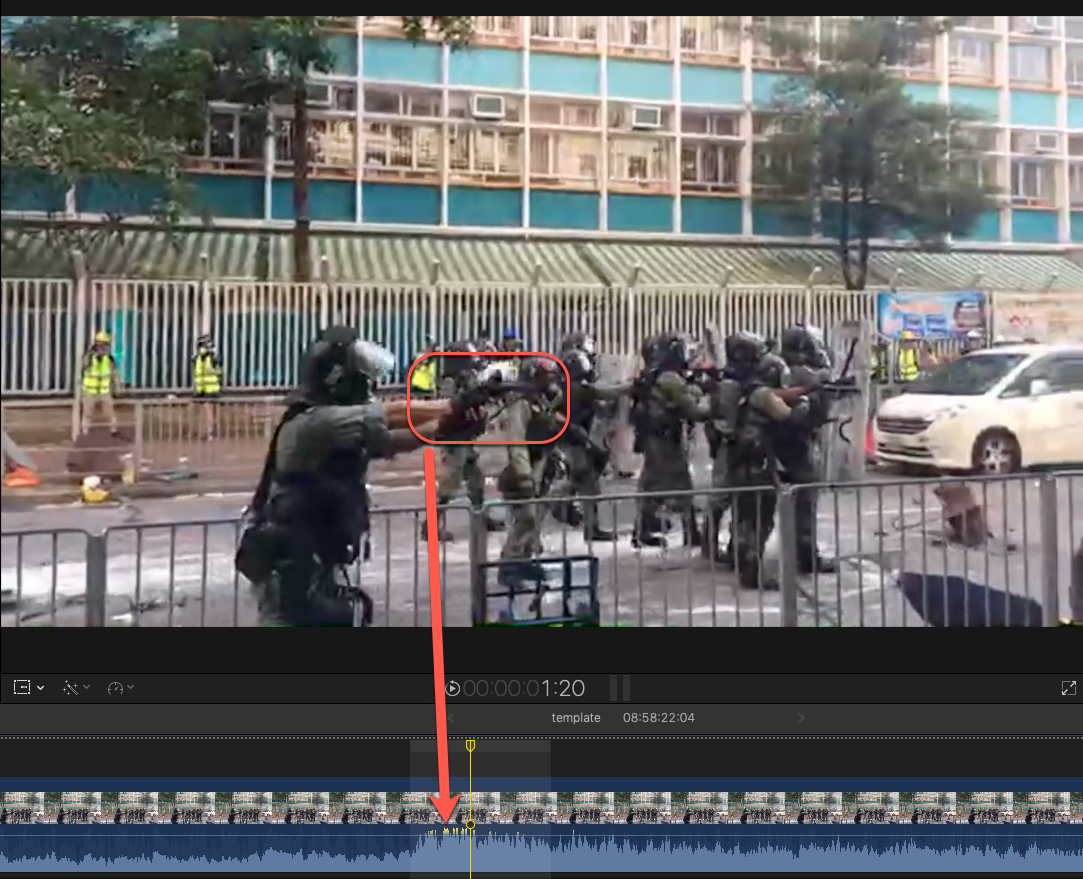Click the Transform tool icon below the viewer
Screen dimensions: 1083x879
22,688
